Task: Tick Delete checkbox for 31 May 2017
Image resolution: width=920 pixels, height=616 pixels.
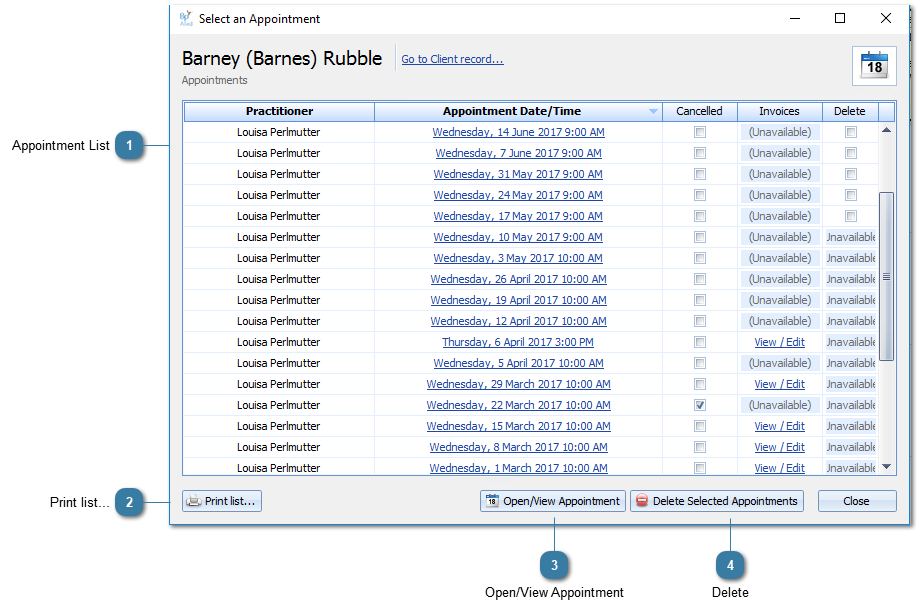Action: tap(851, 174)
